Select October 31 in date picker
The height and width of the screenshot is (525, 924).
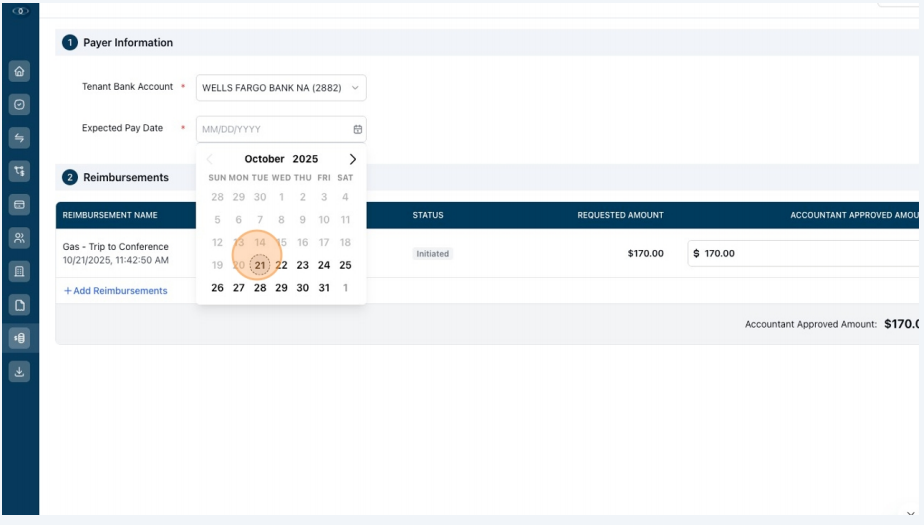pyautogui.click(x=324, y=288)
